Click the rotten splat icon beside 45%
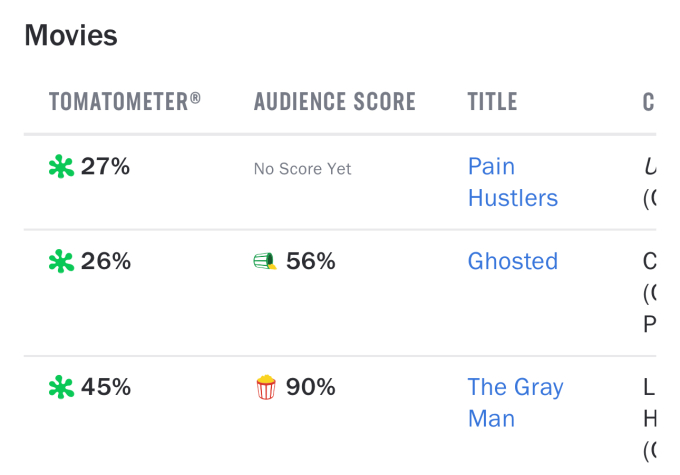This screenshot has height=475, width=680. click(61, 387)
